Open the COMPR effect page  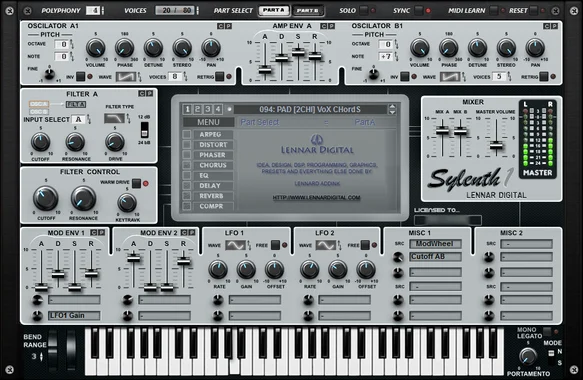coord(213,206)
